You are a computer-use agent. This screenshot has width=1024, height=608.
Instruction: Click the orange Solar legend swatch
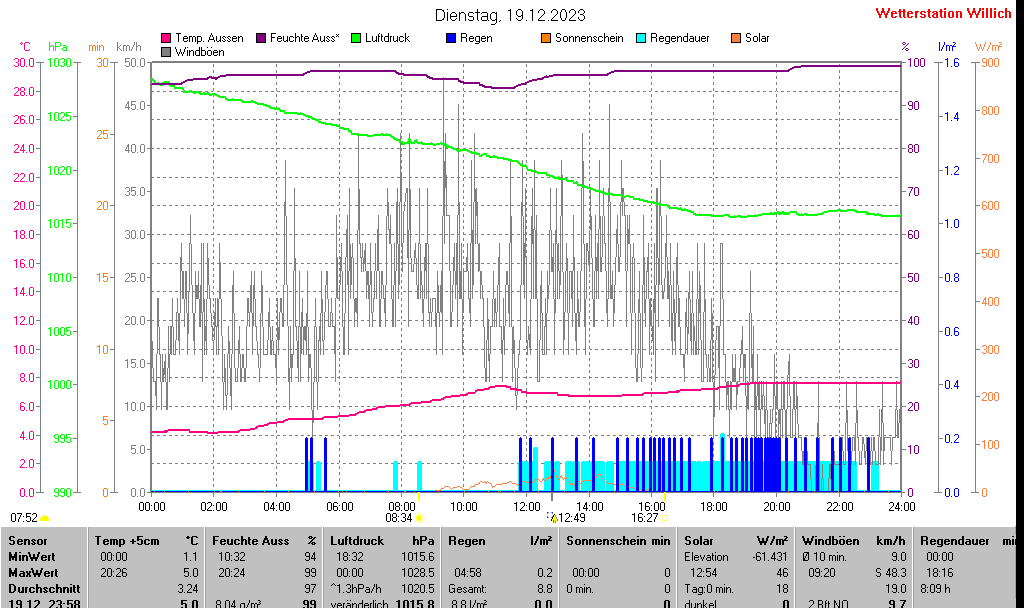pos(736,39)
